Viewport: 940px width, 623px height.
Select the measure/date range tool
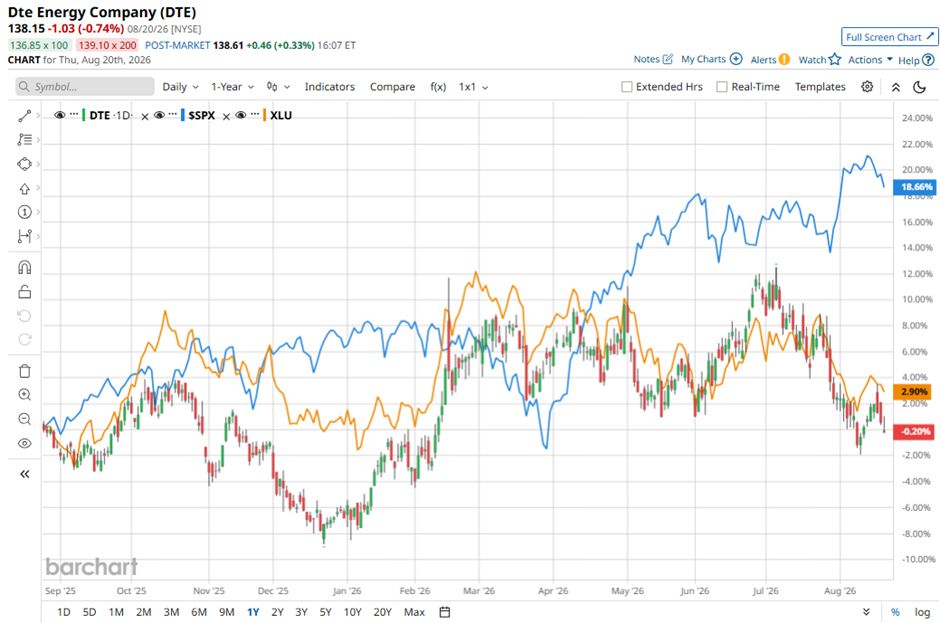coord(25,236)
